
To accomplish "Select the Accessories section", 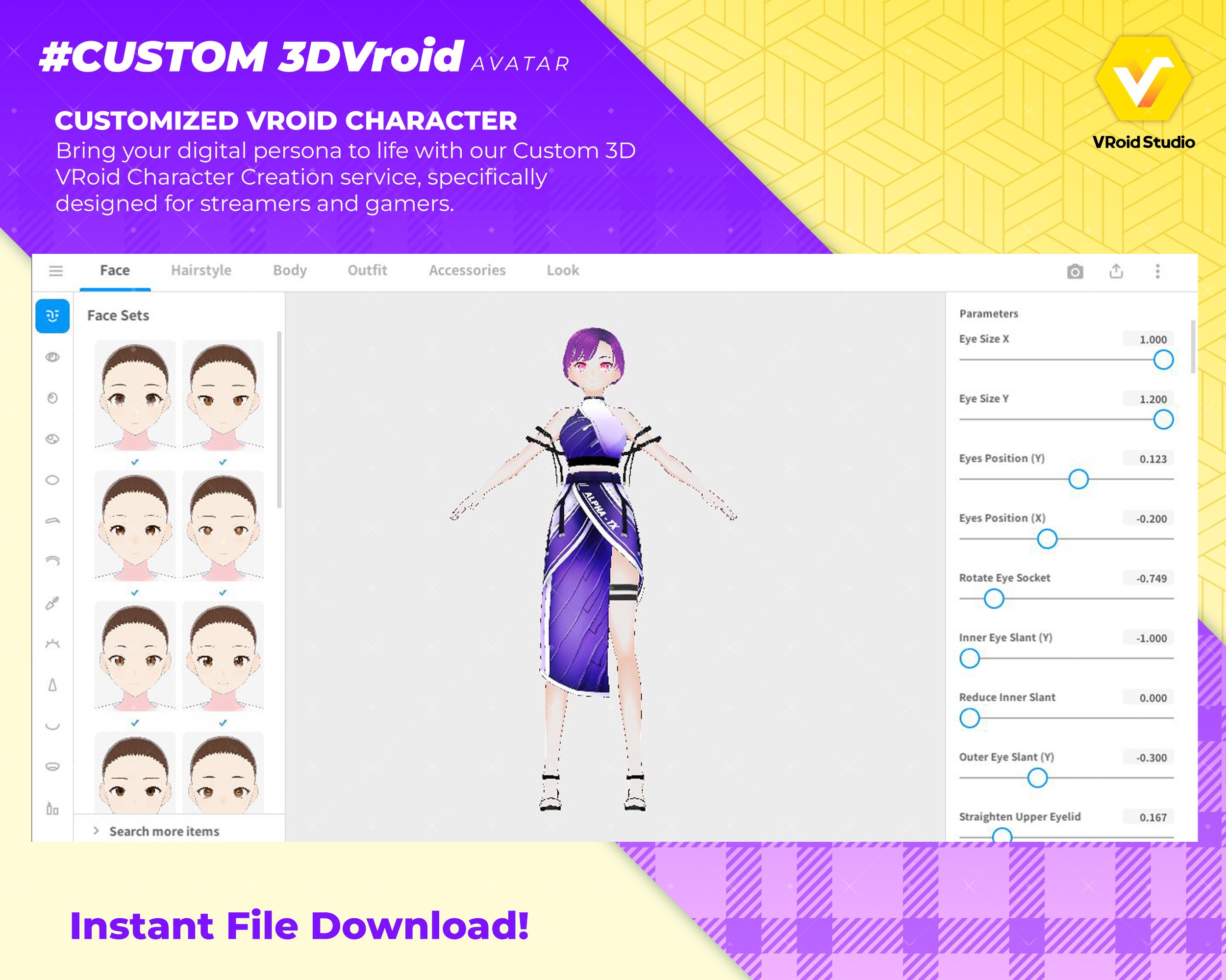I will coord(468,270).
